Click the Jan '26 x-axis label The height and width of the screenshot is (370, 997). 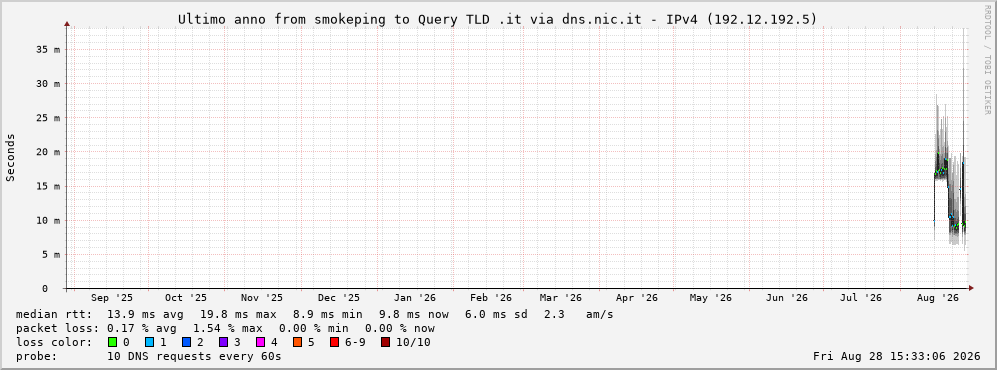coord(415,298)
